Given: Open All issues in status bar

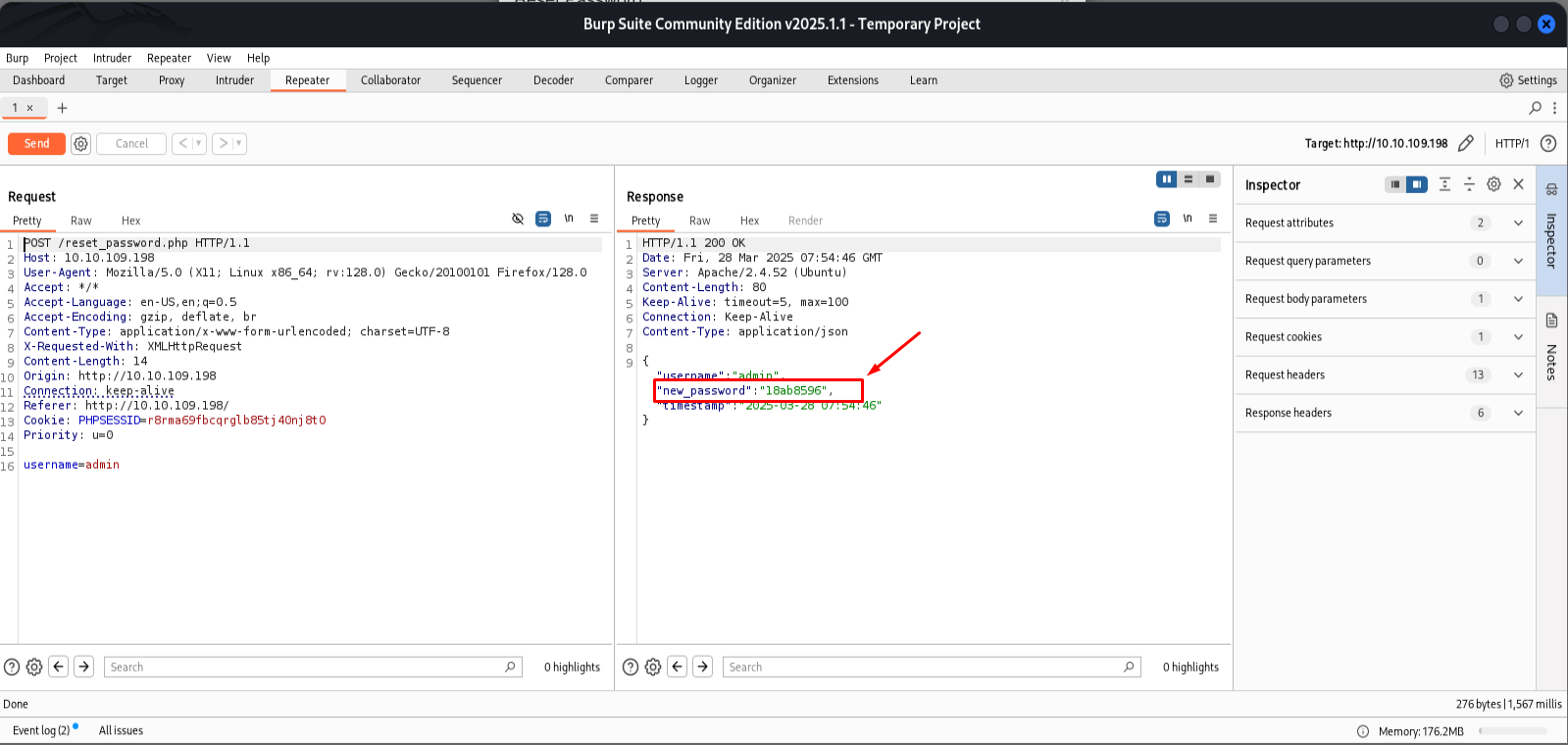Looking at the screenshot, I should coord(121,730).
